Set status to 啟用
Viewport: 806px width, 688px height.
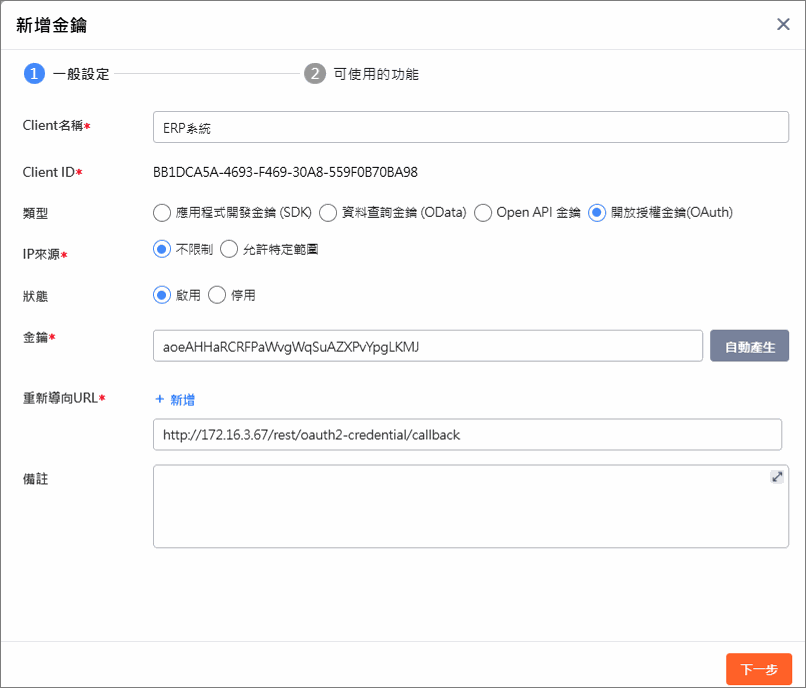tap(162, 295)
